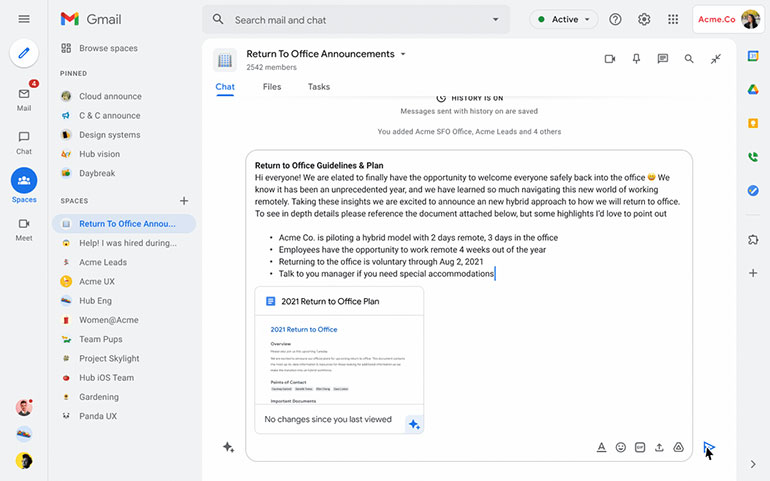
Task: Click the compose pencil button
Action: pos(24,53)
